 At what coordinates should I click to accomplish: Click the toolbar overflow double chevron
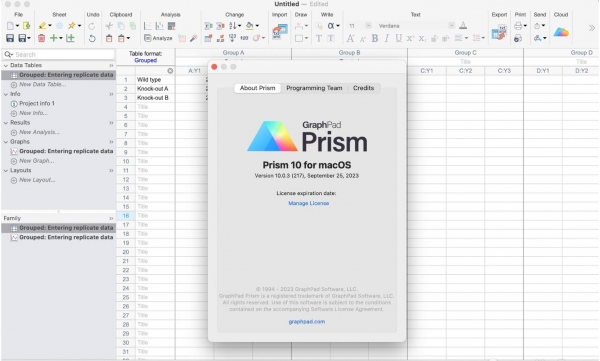[592, 28]
